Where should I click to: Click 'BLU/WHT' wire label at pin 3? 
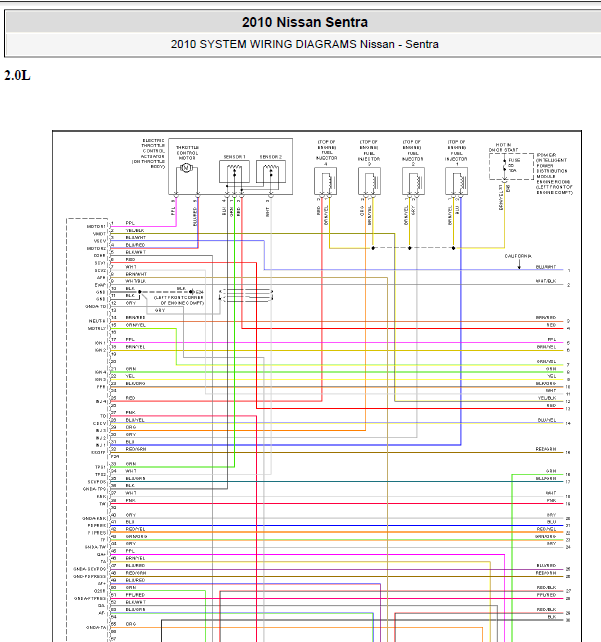click(x=136, y=237)
